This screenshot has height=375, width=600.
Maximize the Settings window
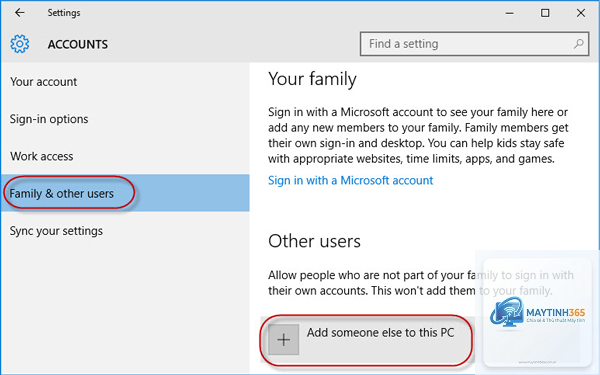[x=545, y=13]
